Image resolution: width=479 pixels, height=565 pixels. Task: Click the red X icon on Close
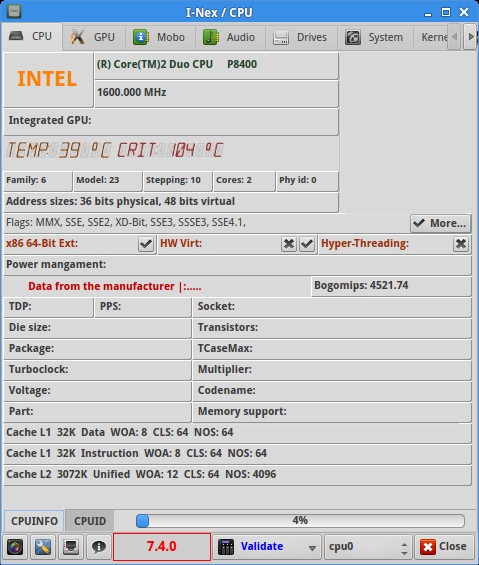tap(428, 547)
